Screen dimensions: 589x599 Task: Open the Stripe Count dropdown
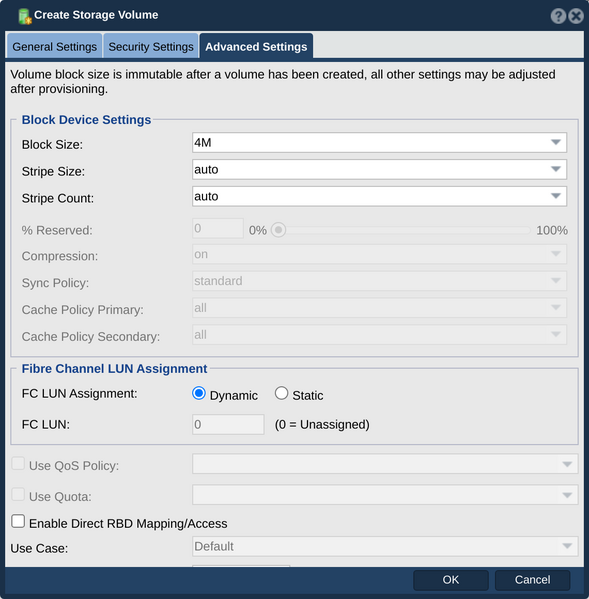379,196
